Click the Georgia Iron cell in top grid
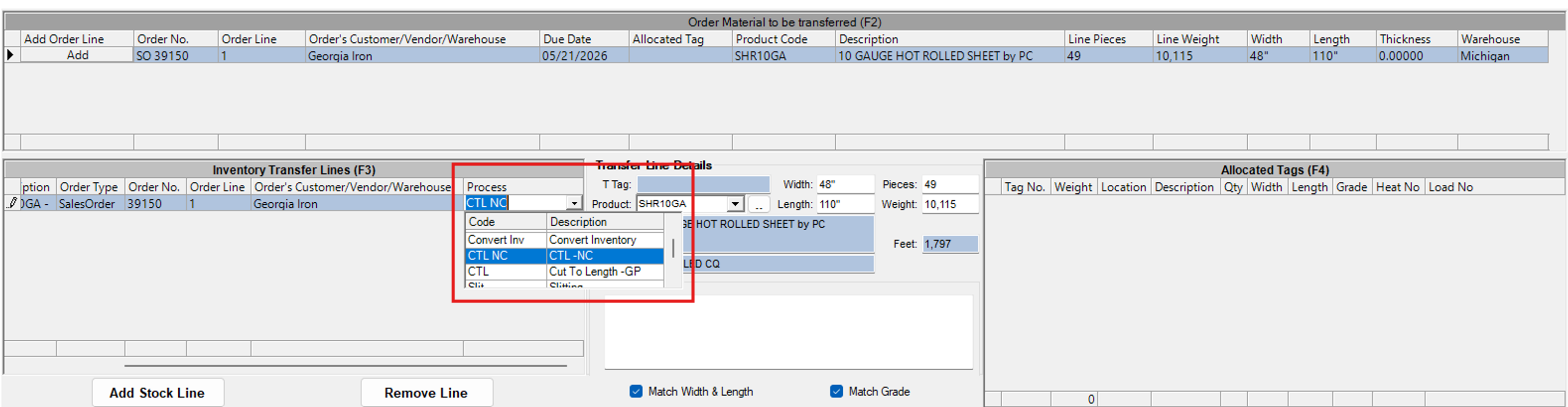The image size is (1568, 407). (422, 56)
